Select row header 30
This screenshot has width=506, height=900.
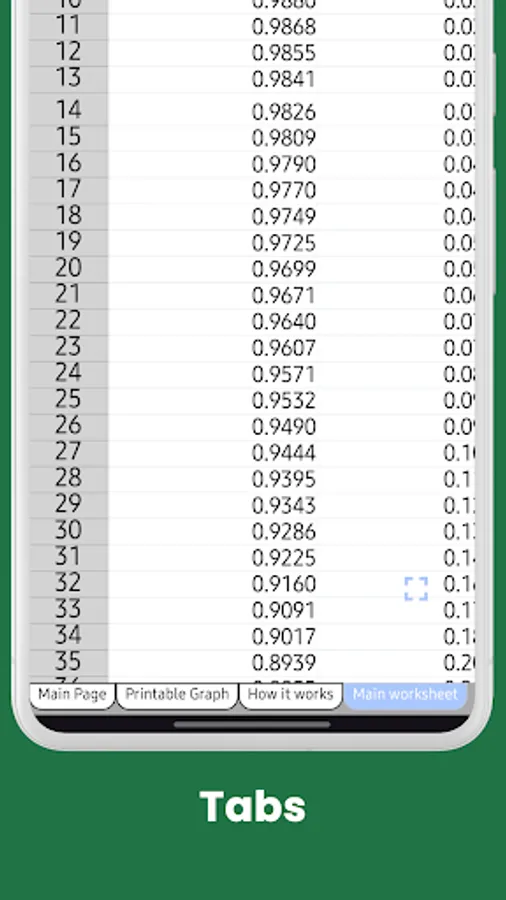(68, 532)
